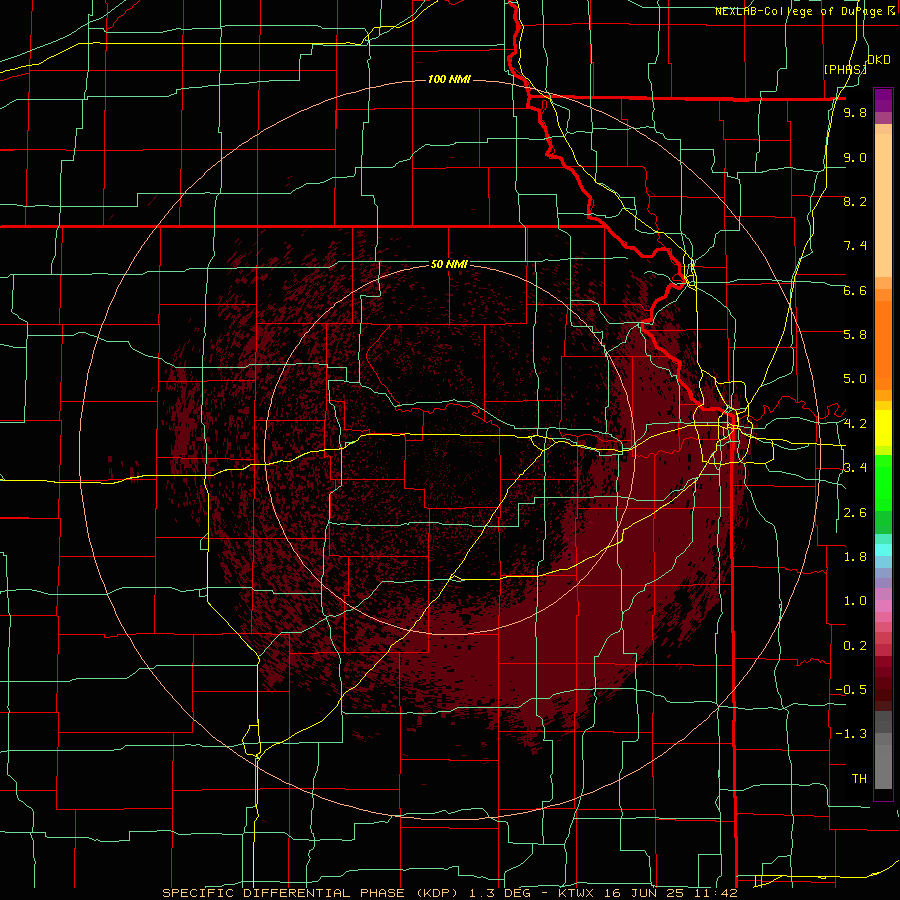Click the purple segment atop the color bar
Screen dimensions: 900x900
(883, 100)
